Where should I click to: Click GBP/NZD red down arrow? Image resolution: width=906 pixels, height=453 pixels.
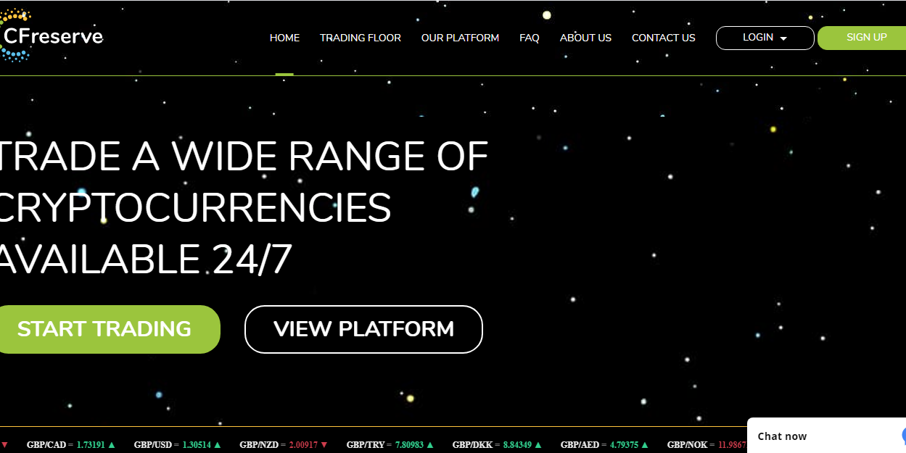coord(324,445)
